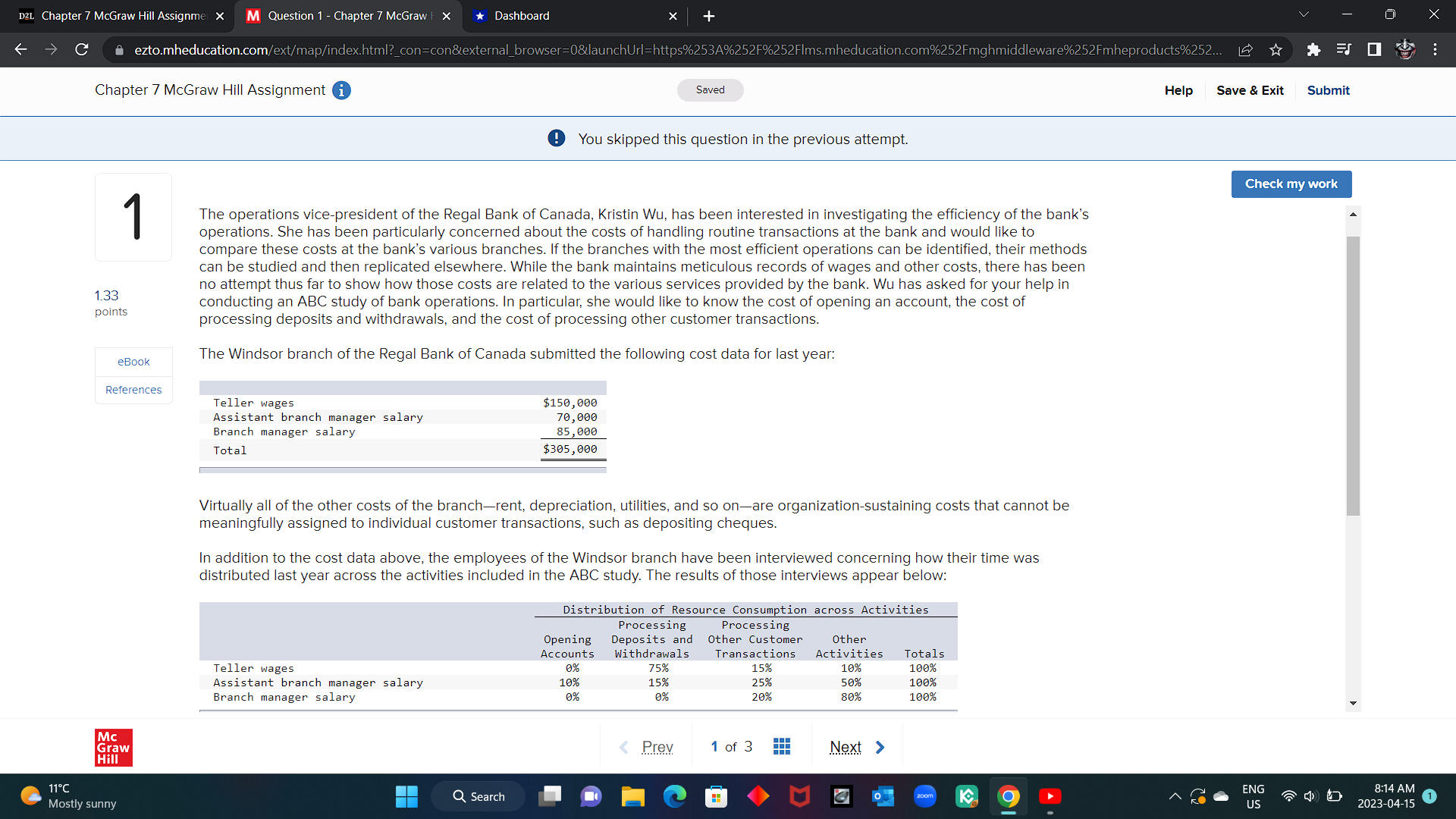Viewport: 1456px width, 819px height.
Task: Click the McGraw Hill logo
Action: [x=114, y=748]
